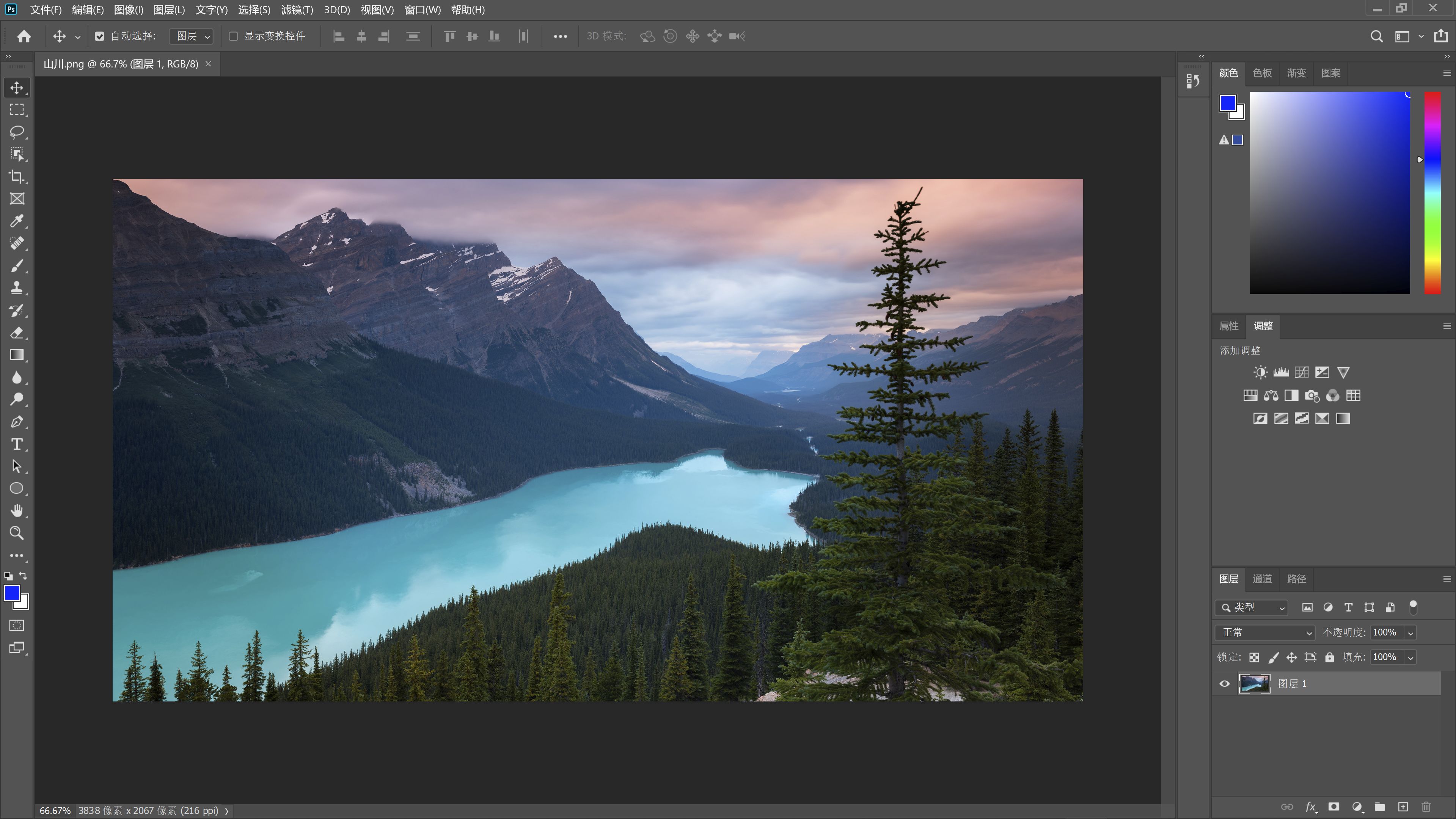Add a Brightness/Contrast adjustment
Viewport: 1456px width, 819px height.
[x=1260, y=372]
